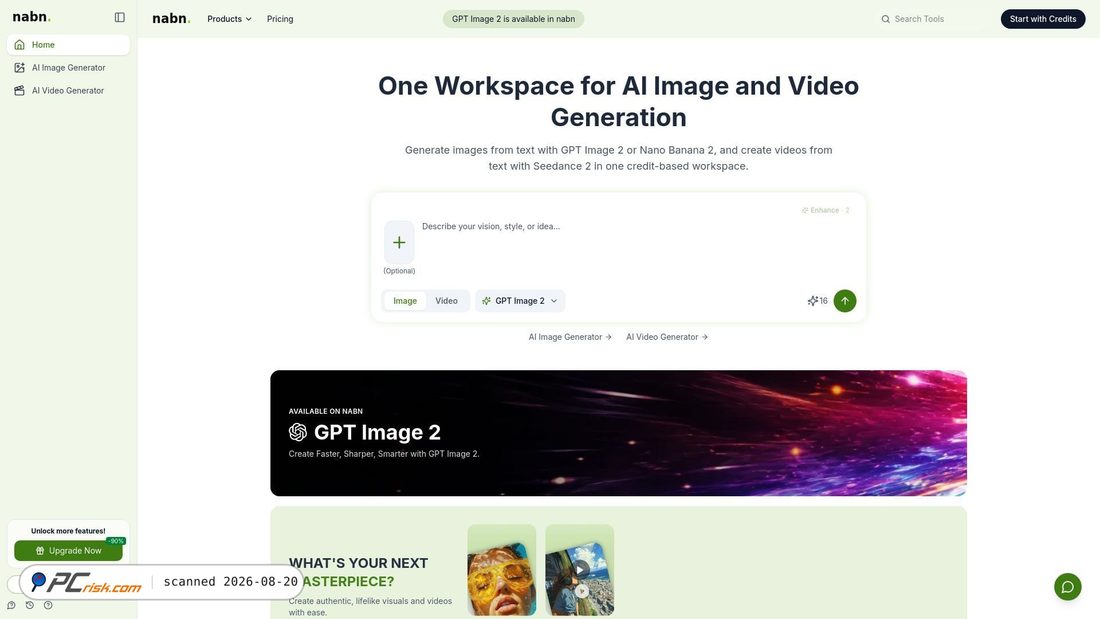Viewport: 1100px width, 619px height.
Task: Open AI Video Generator in the sidebar
Action: click(68, 91)
